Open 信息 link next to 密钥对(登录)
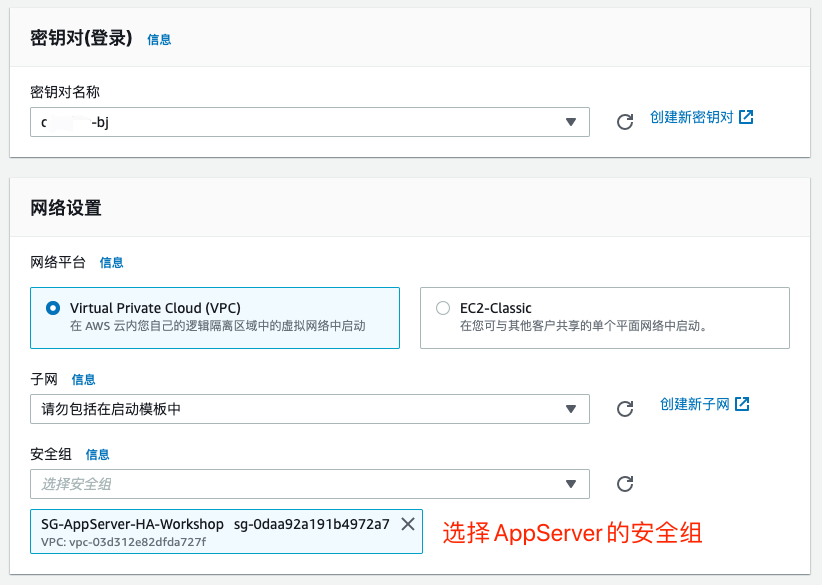The height and width of the screenshot is (585, 822). click(x=159, y=40)
